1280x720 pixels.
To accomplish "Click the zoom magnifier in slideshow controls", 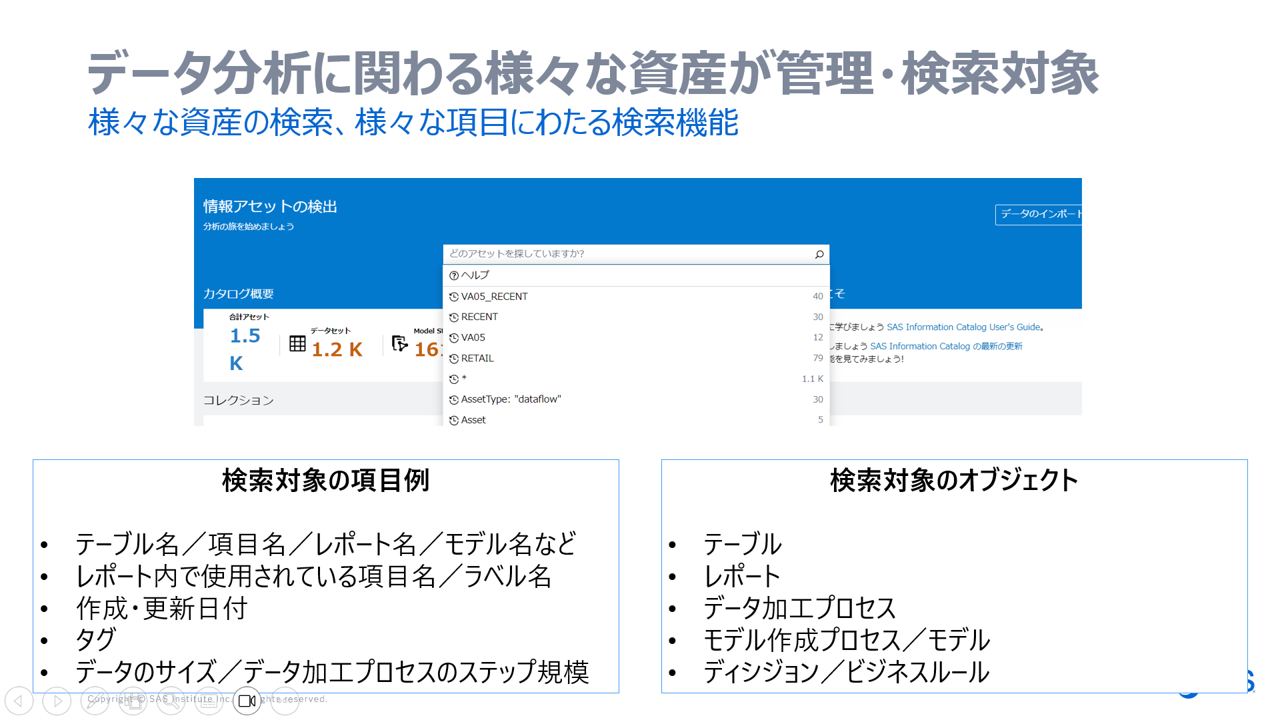I will coord(171,701).
